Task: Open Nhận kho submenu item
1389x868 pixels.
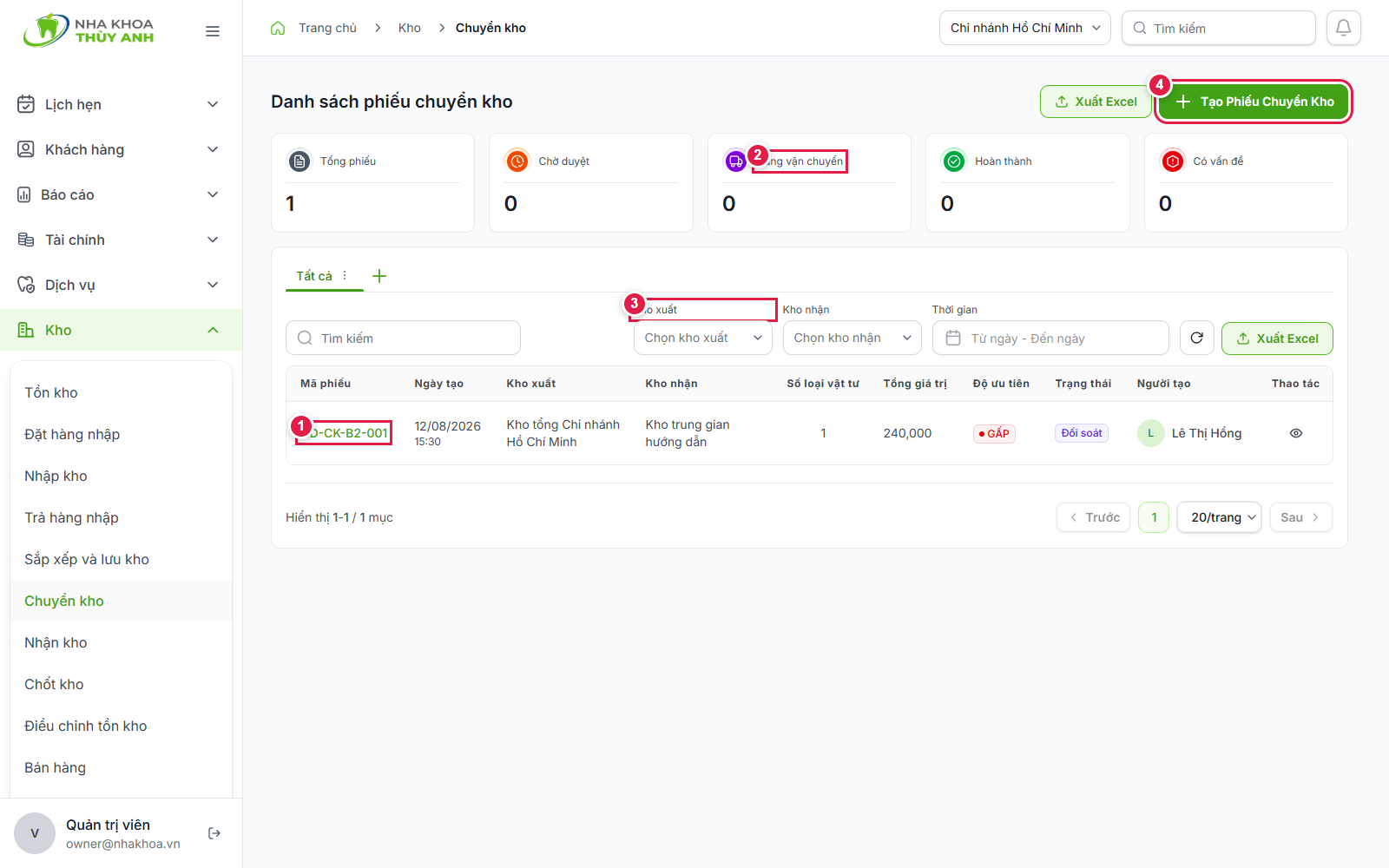Action: pos(121,642)
